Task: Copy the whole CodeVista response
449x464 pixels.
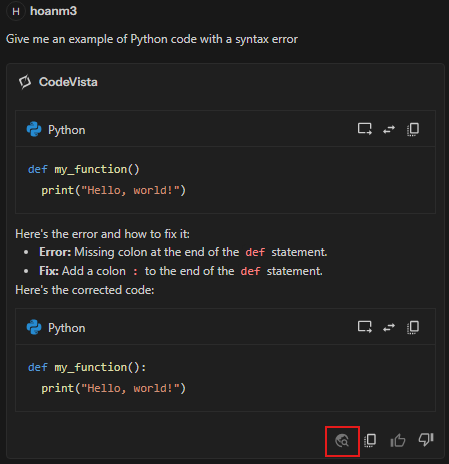Action: pyautogui.click(x=370, y=440)
